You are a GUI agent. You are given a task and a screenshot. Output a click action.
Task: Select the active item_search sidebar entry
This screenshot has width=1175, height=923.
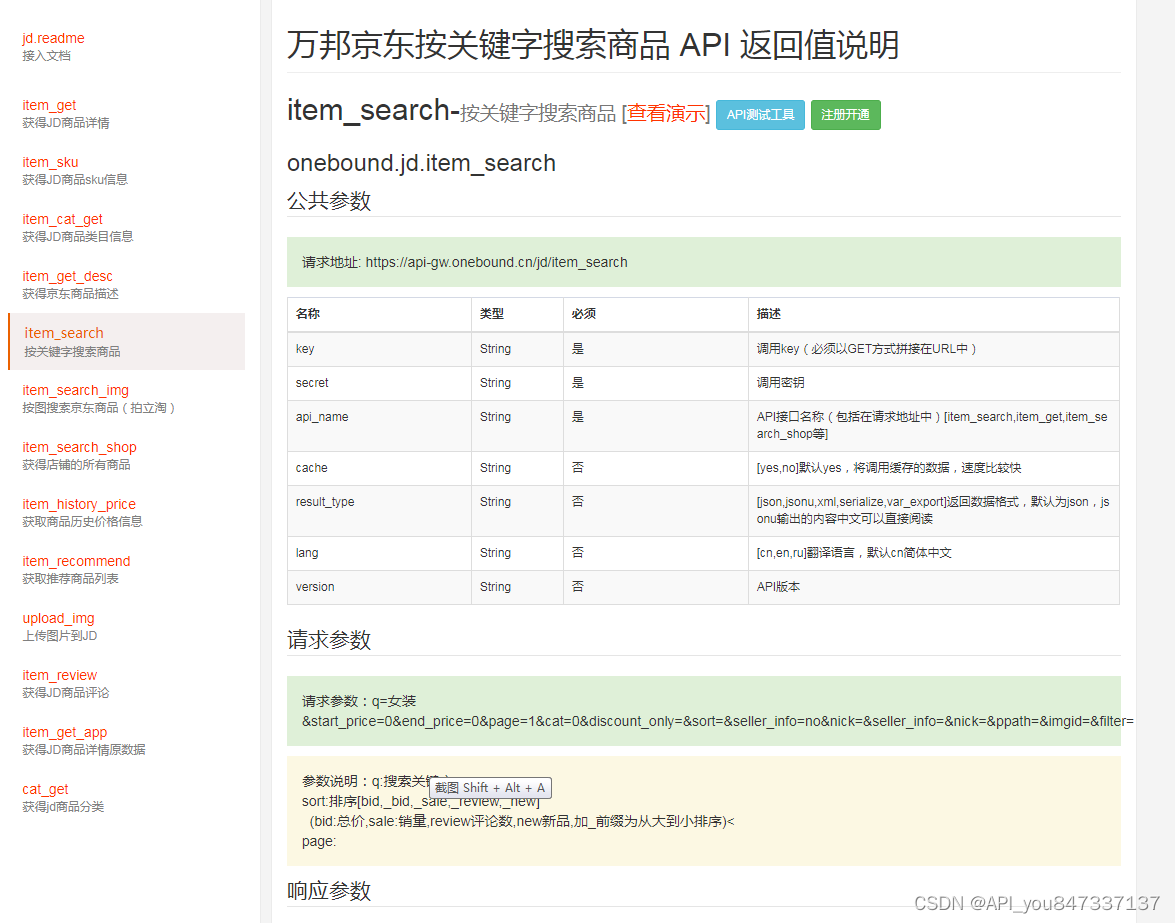(x=127, y=342)
